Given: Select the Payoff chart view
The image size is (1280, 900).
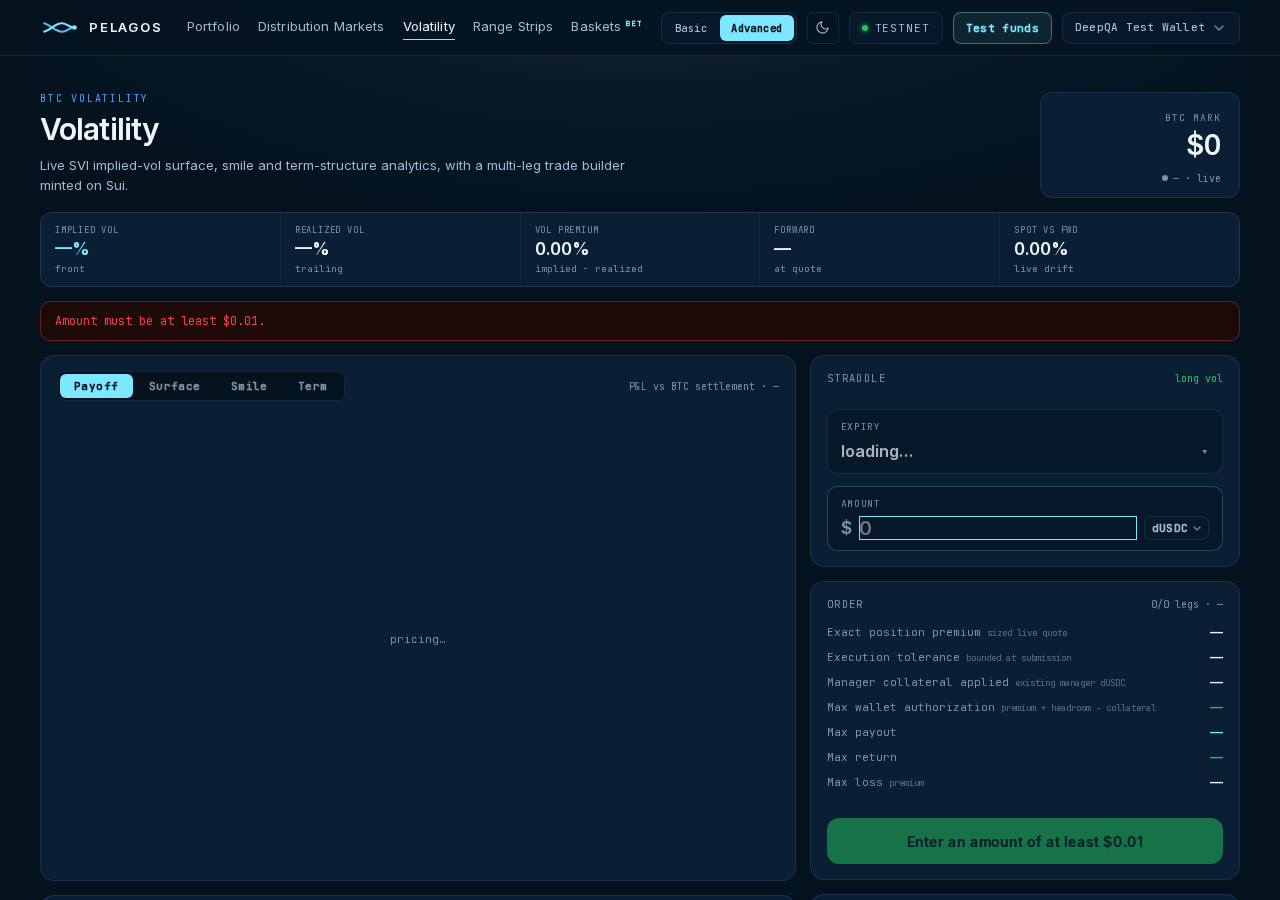Looking at the screenshot, I should coord(96,386).
